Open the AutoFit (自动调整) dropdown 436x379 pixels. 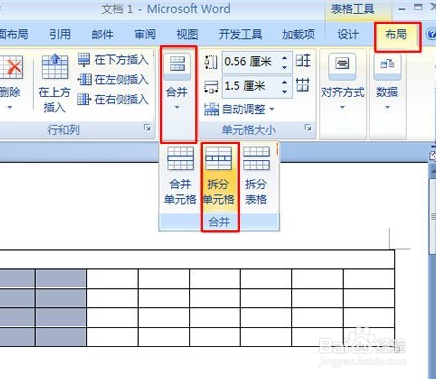click(239, 109)
